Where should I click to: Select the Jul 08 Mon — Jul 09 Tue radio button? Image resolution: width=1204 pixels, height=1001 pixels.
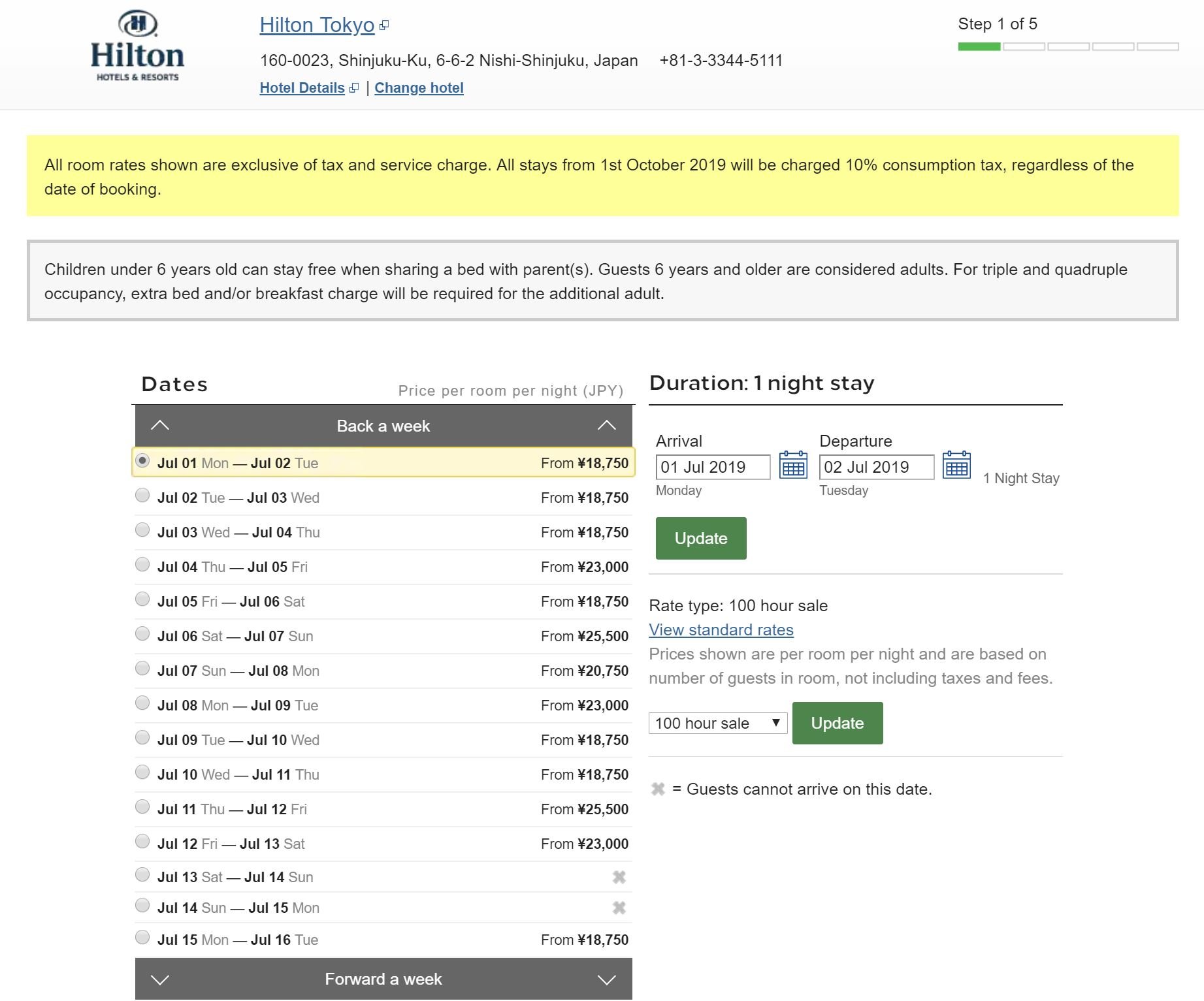[x=142, y=703]
